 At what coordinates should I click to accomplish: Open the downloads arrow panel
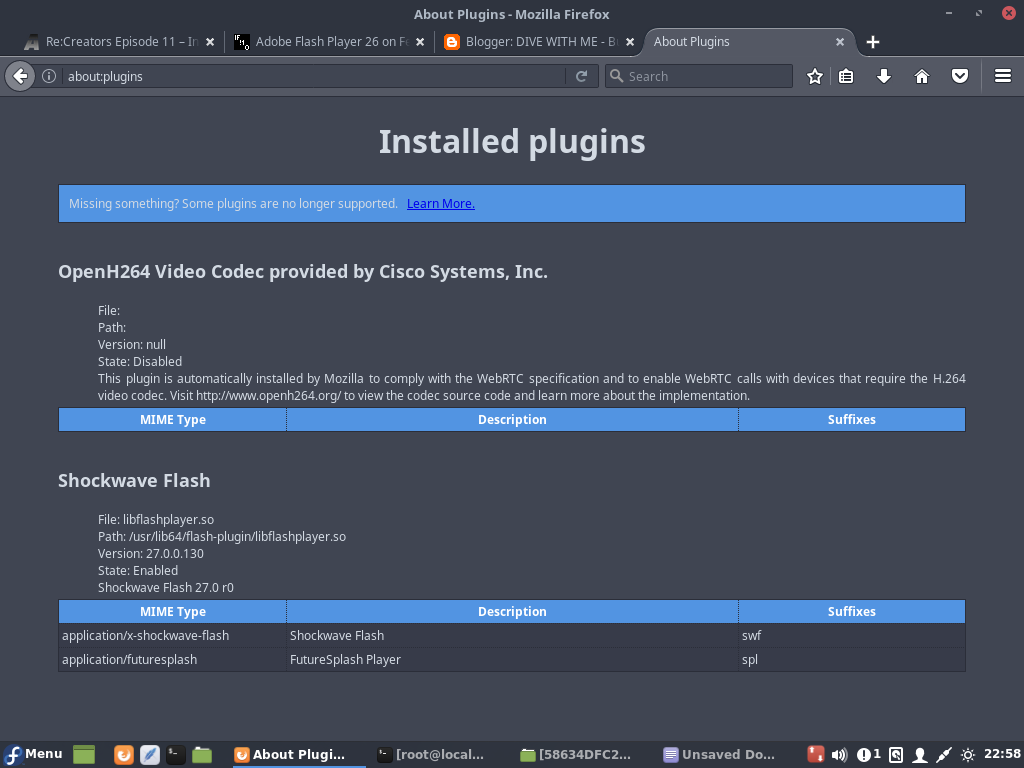pos(884,76)
